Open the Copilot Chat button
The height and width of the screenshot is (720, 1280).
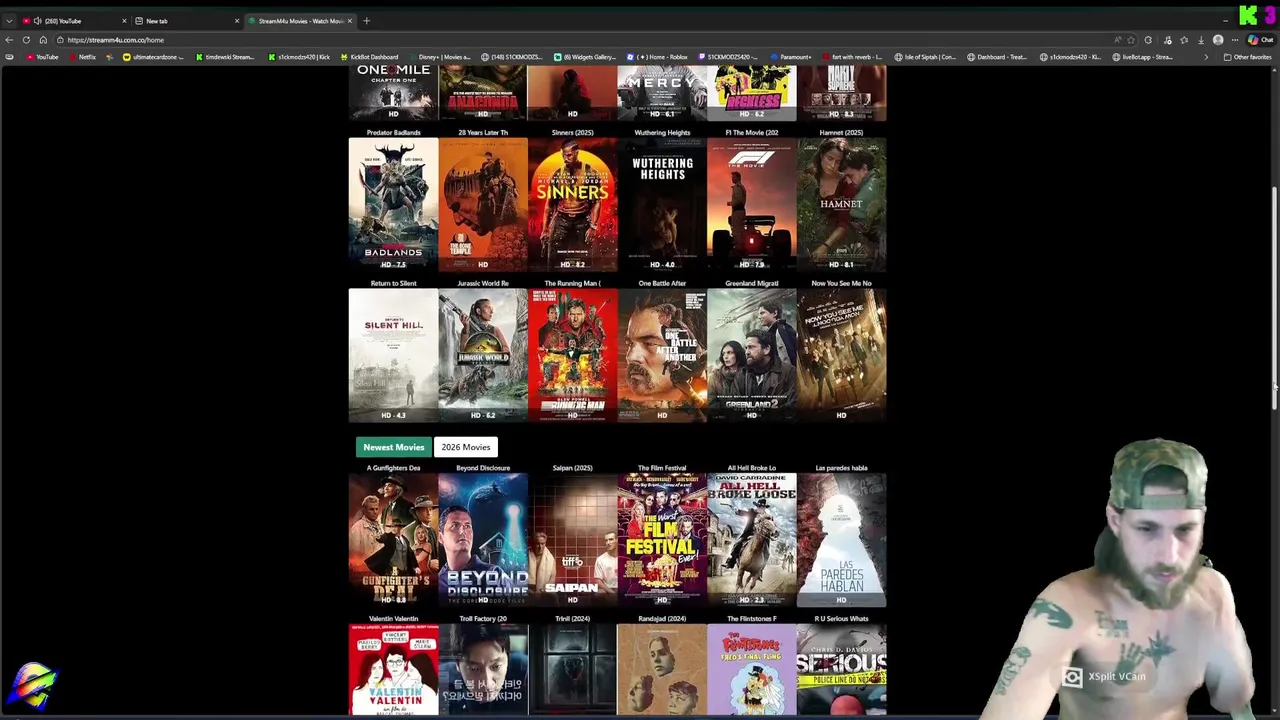pos(1261,40)
